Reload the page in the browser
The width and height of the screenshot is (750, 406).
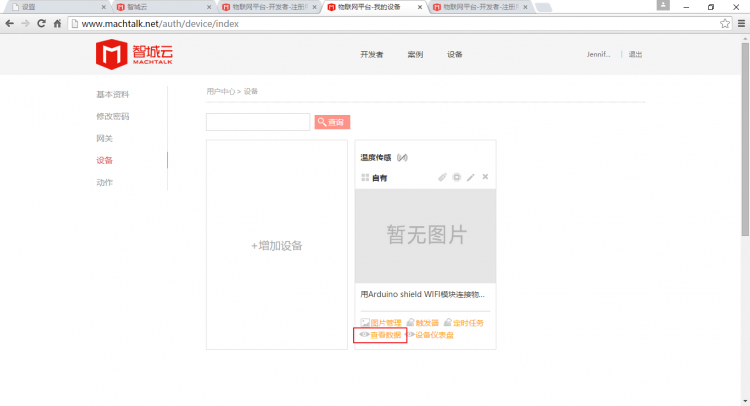[x=42, y=23]
